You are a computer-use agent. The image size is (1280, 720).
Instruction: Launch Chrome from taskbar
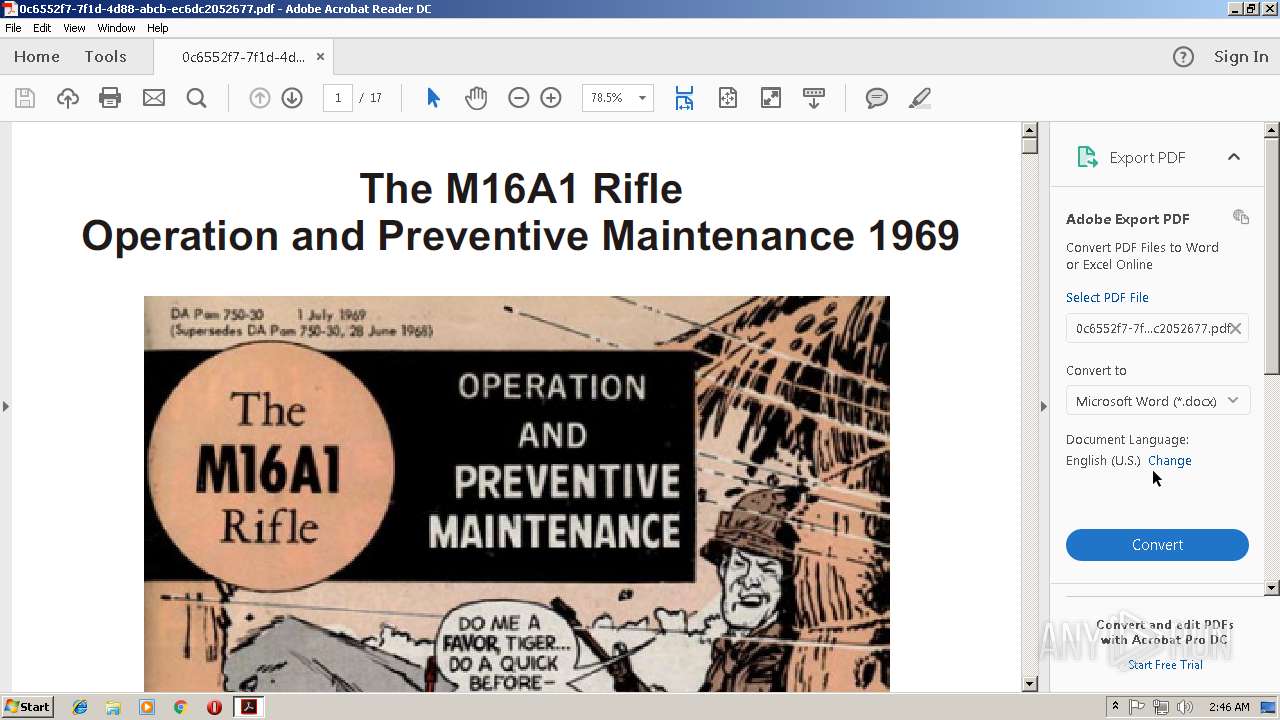tap(180, 707)
